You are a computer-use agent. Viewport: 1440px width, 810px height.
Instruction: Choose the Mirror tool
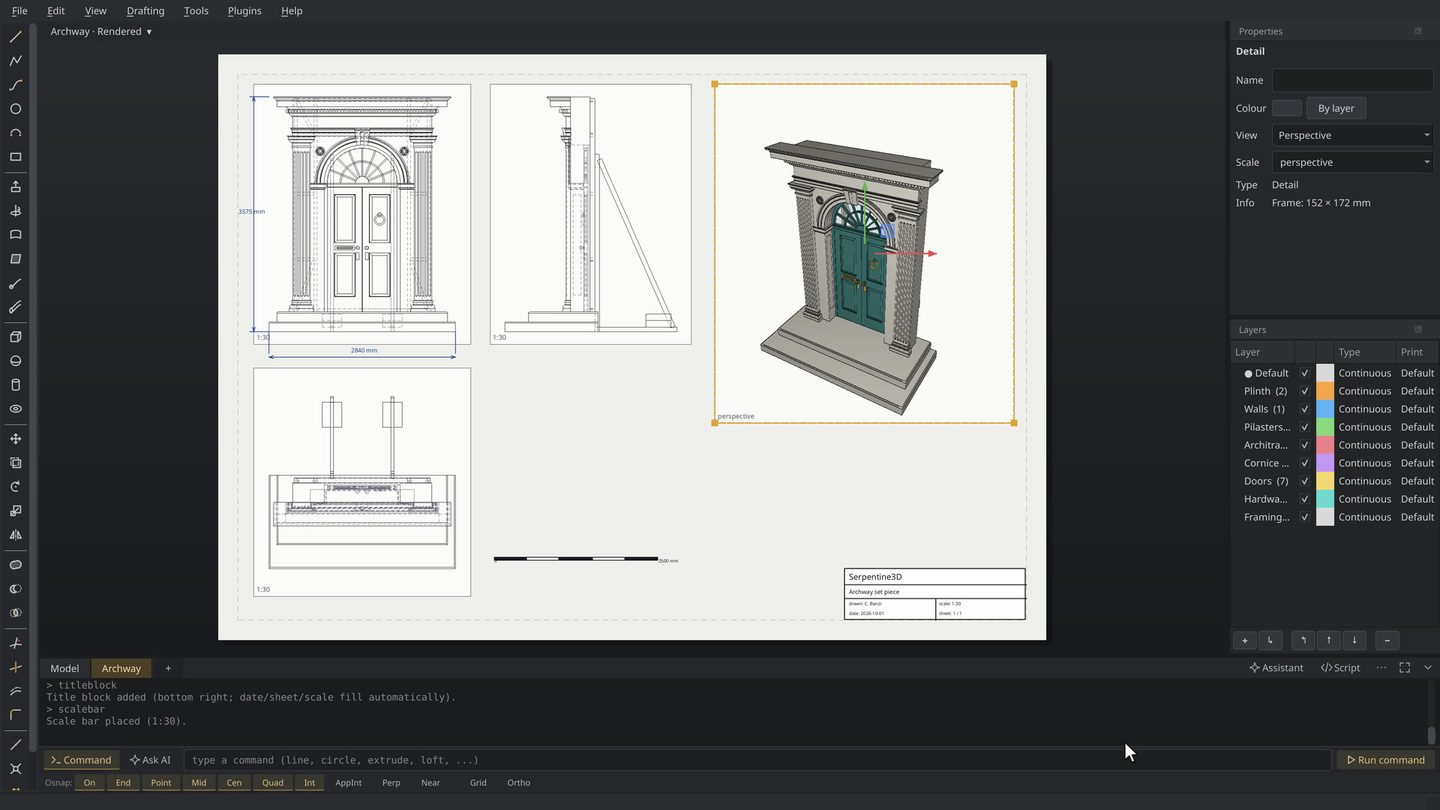pyautogui.click(x=15, y=535)
